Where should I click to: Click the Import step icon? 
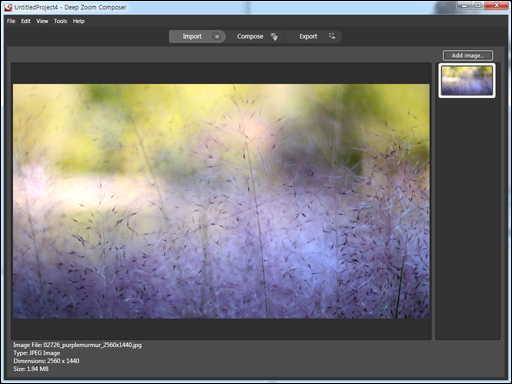tap(217, 37)
